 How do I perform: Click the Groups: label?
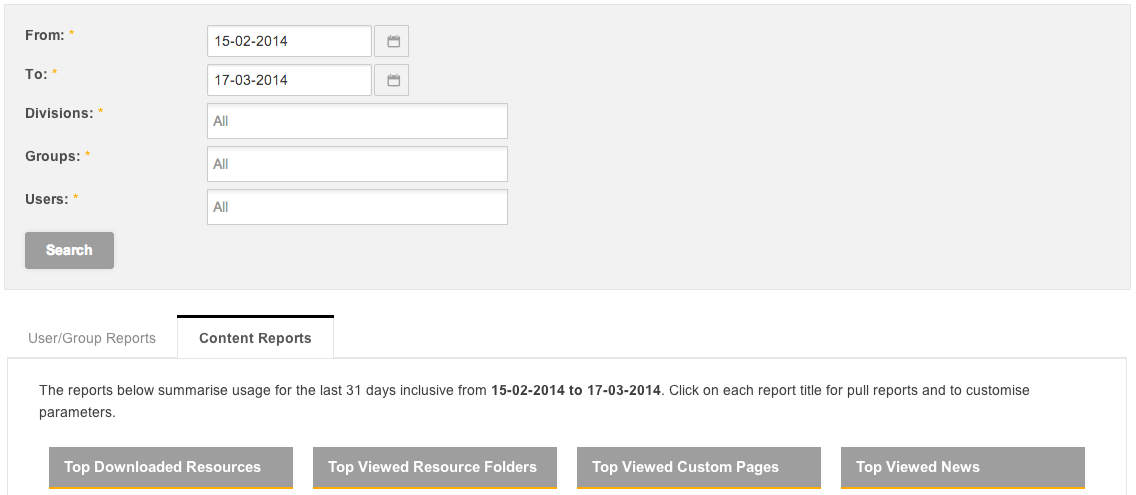point(53,156)
